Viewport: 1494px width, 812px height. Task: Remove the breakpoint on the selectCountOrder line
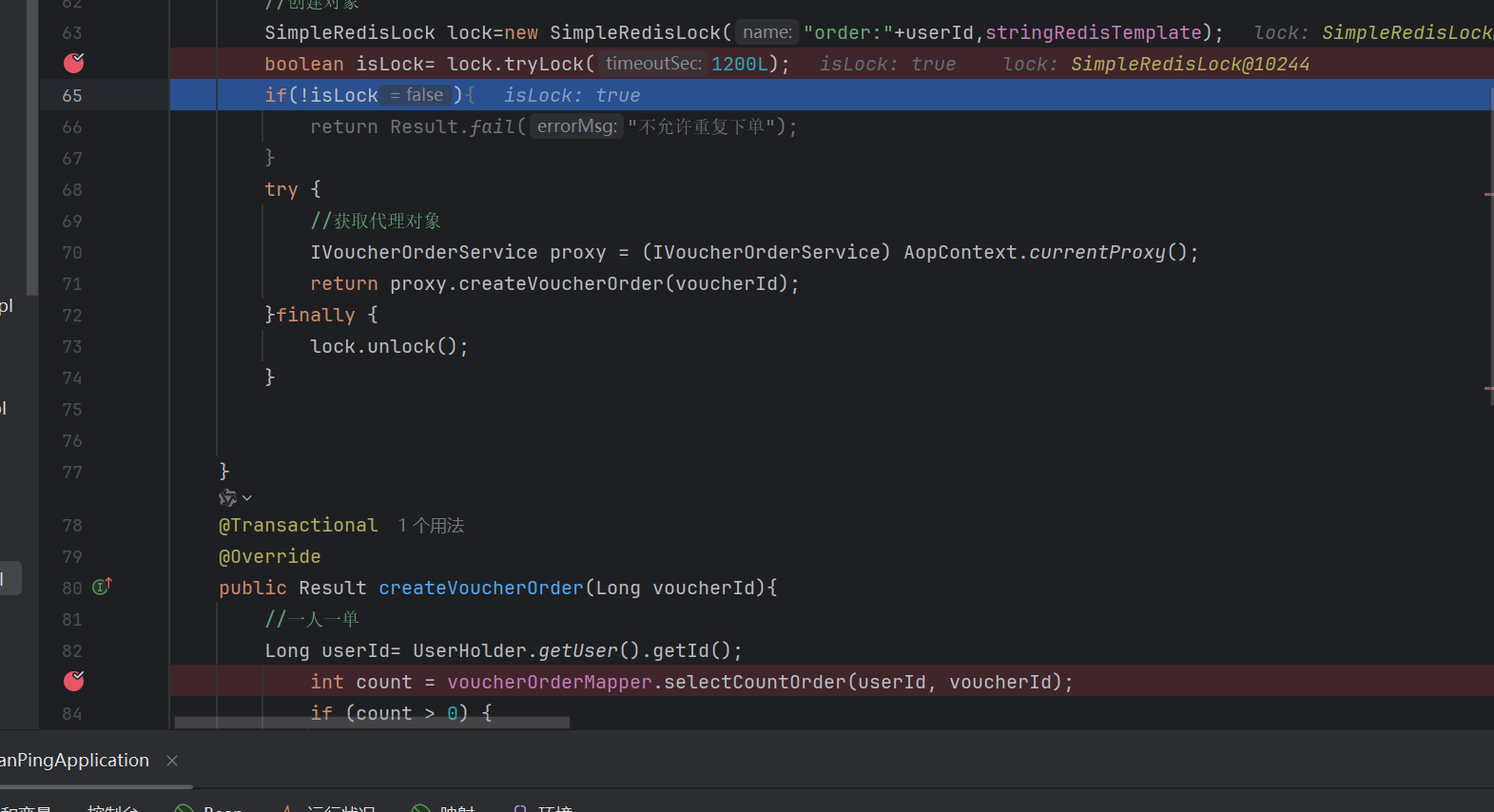[x=73, y=681]
